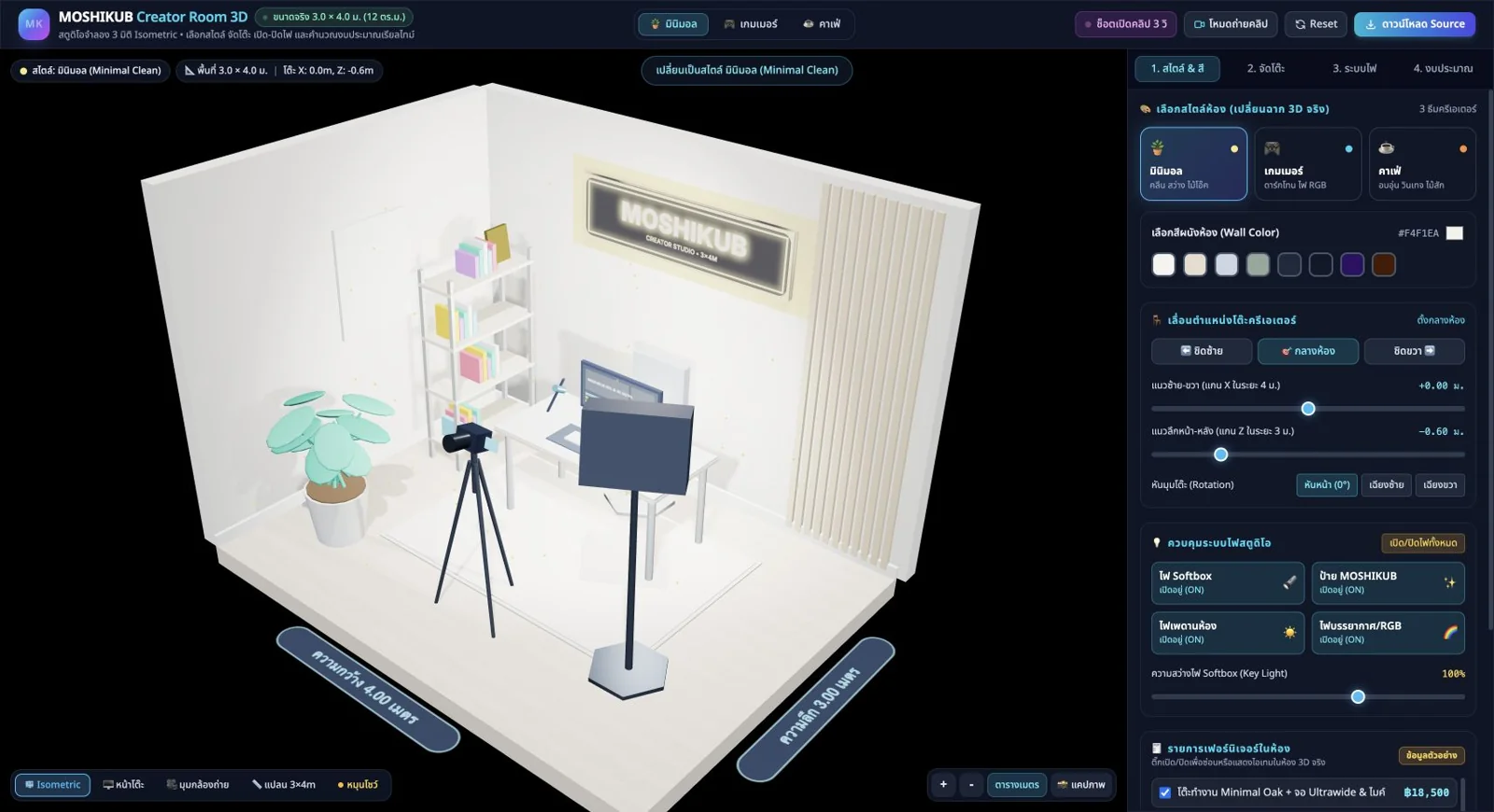Zoom out with the minus button
The height and width of the screenshot is (812, 1494).
point(971,785)
